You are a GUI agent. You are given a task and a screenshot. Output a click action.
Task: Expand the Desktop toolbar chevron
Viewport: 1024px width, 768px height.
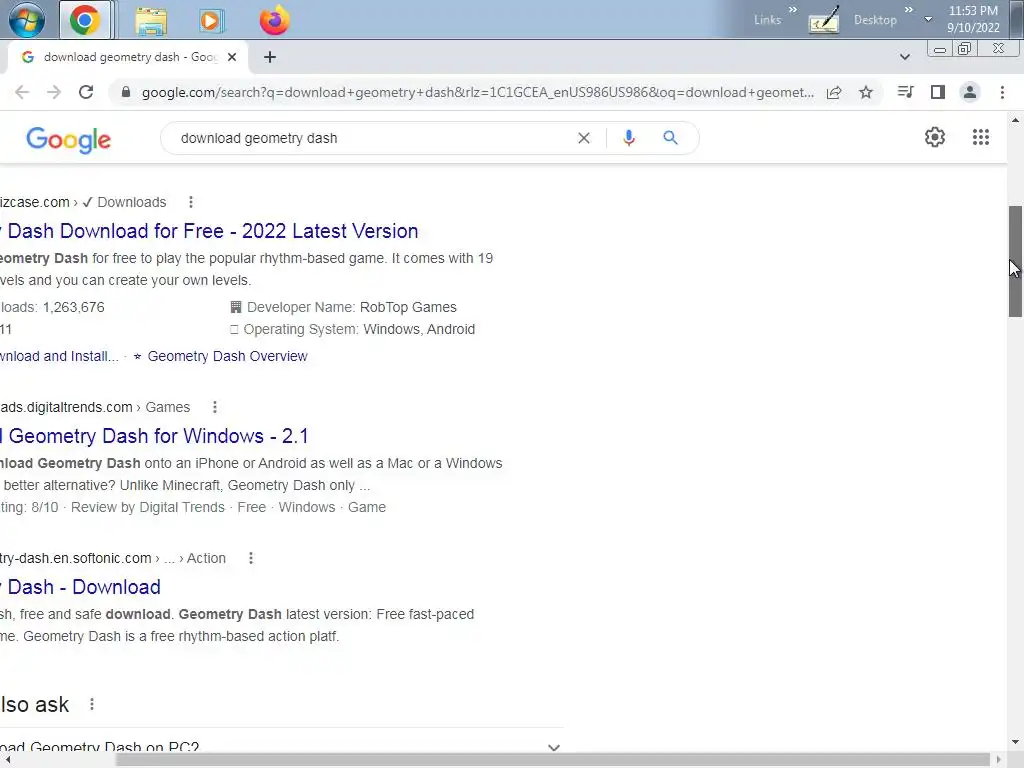coord(908,10)
